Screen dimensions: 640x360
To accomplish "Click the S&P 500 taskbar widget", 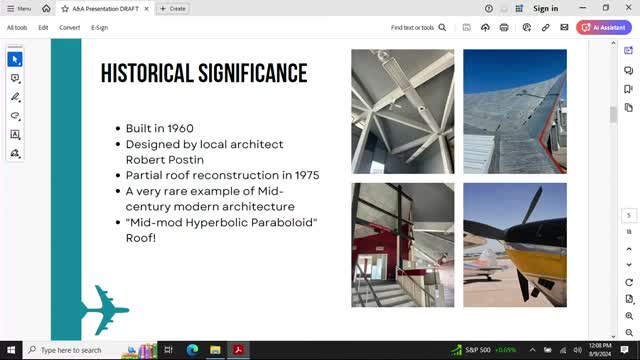I will pyautogui.click(x=484, y=350).
